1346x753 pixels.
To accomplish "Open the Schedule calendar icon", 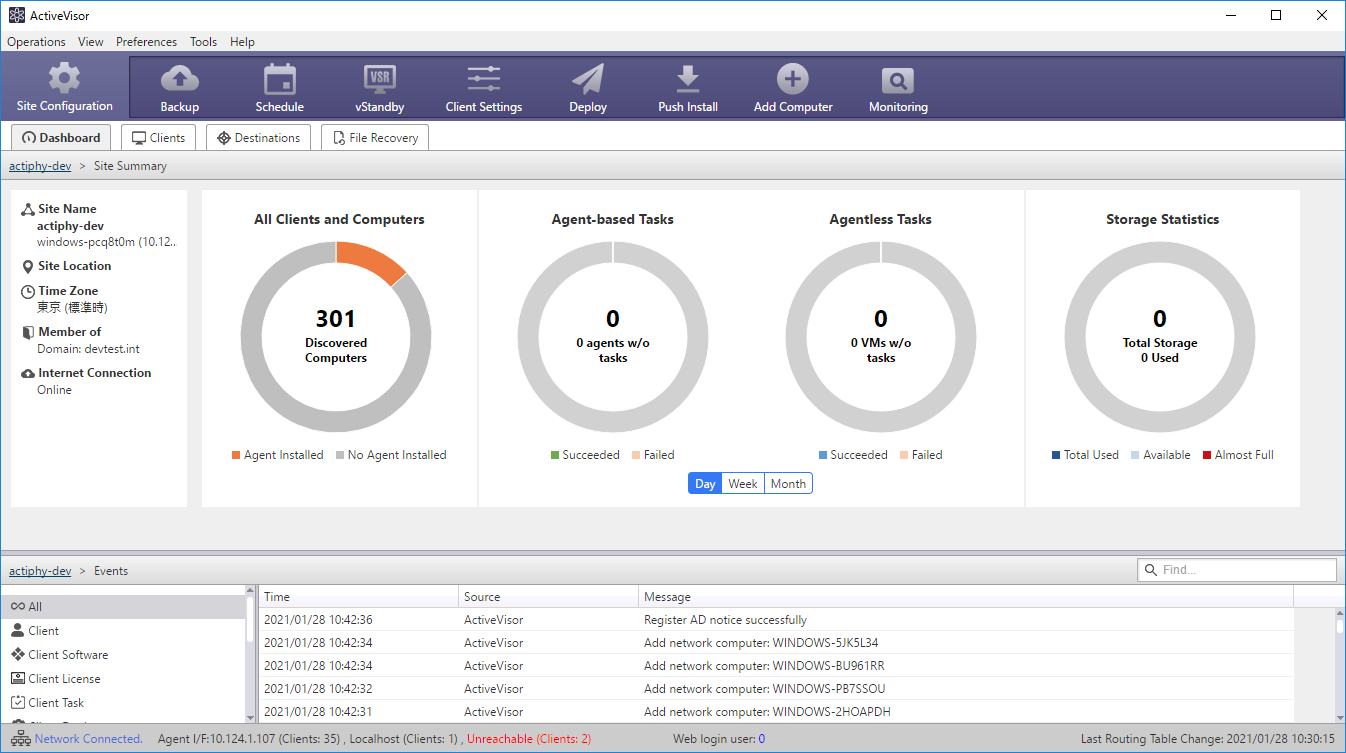I will coord(280,79).
